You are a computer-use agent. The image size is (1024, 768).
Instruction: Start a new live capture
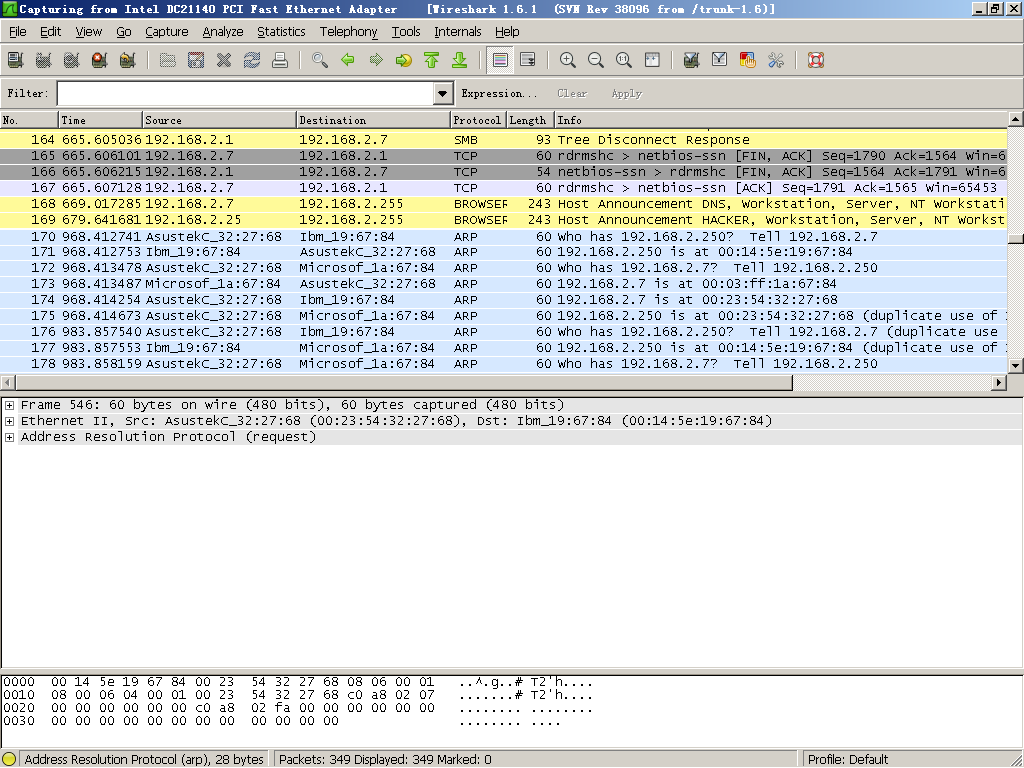tap(72, 60)
